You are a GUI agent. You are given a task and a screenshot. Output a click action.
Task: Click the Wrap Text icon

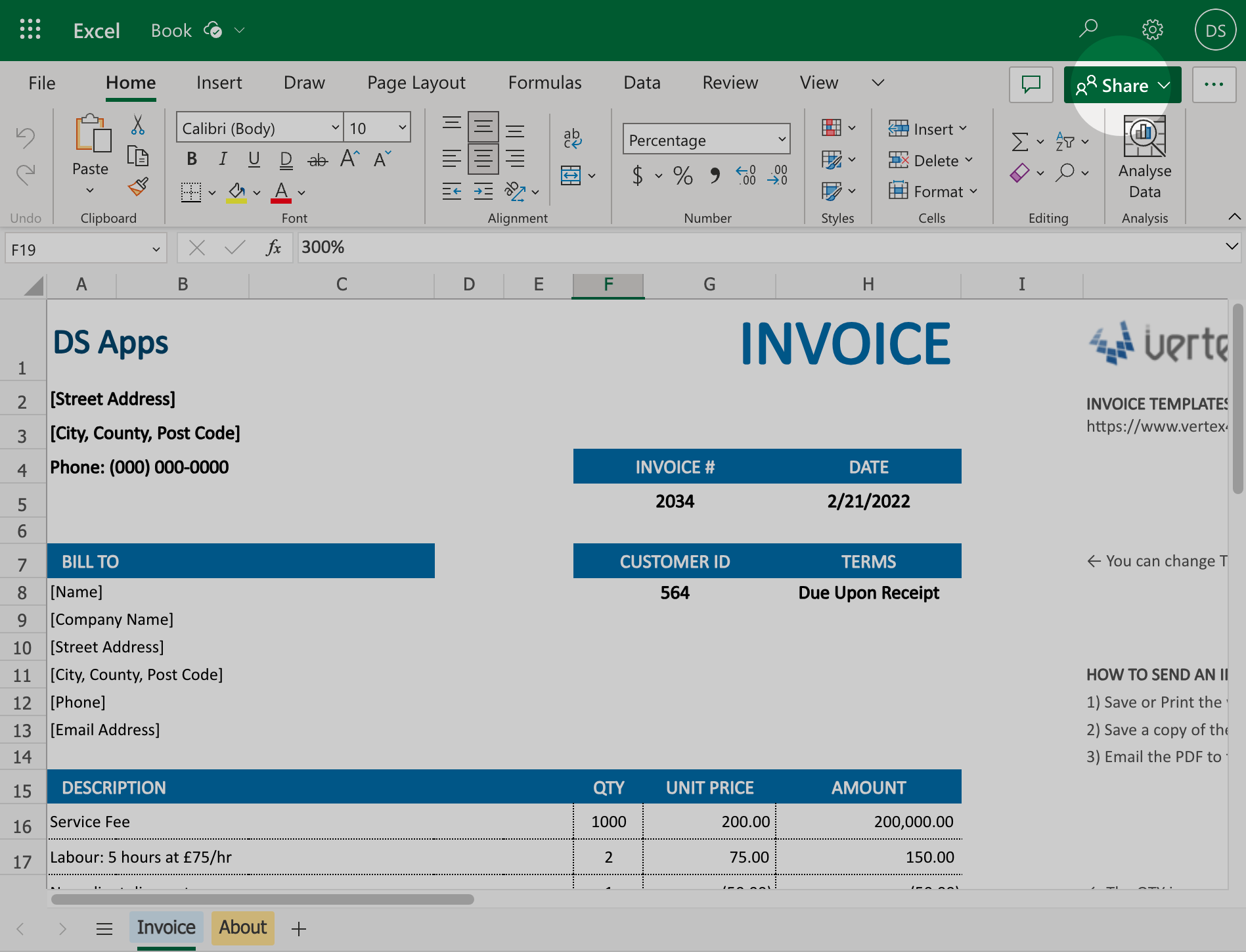(x=572, y=138)
